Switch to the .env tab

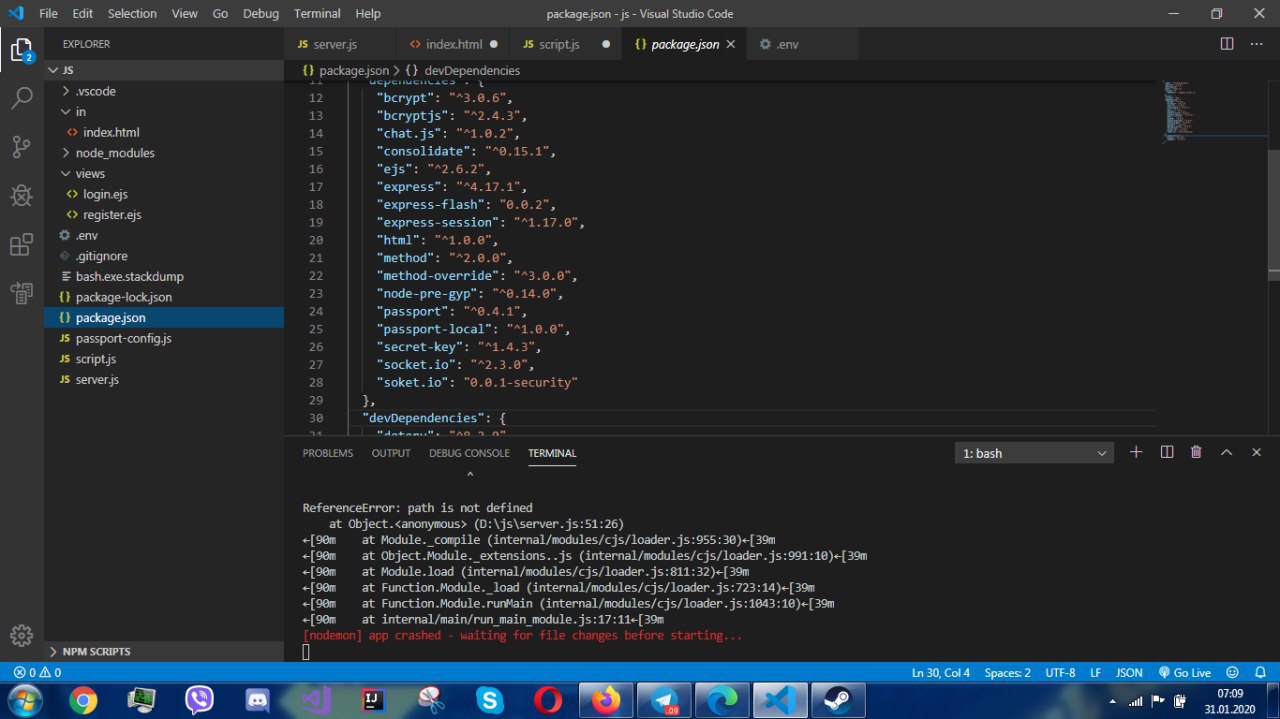click(802, 44)
